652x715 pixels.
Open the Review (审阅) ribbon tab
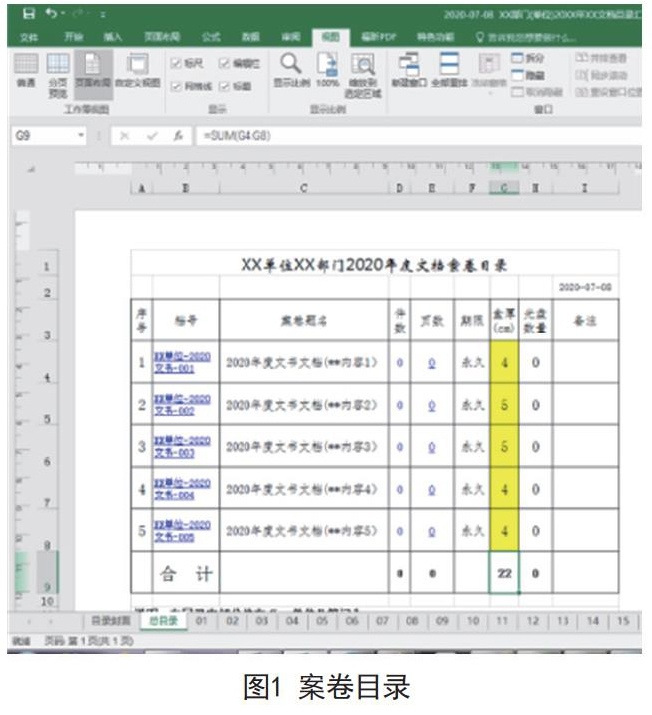[290, 37]
